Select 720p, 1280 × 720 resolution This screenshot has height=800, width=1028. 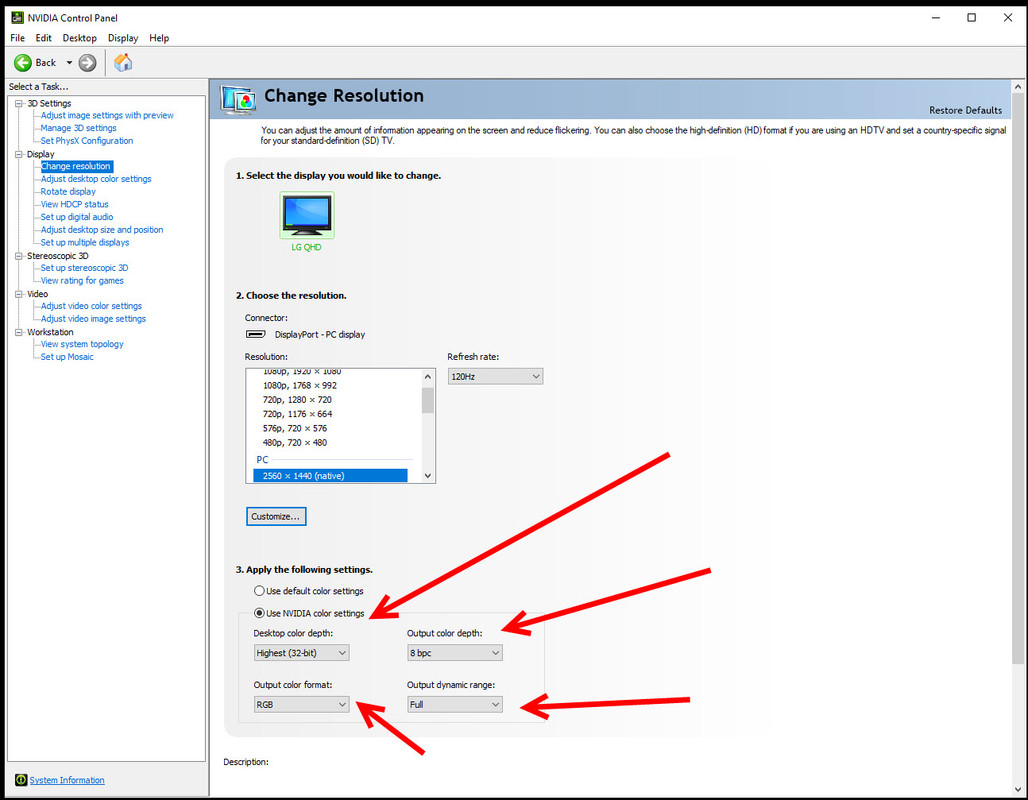click(297, 400)
